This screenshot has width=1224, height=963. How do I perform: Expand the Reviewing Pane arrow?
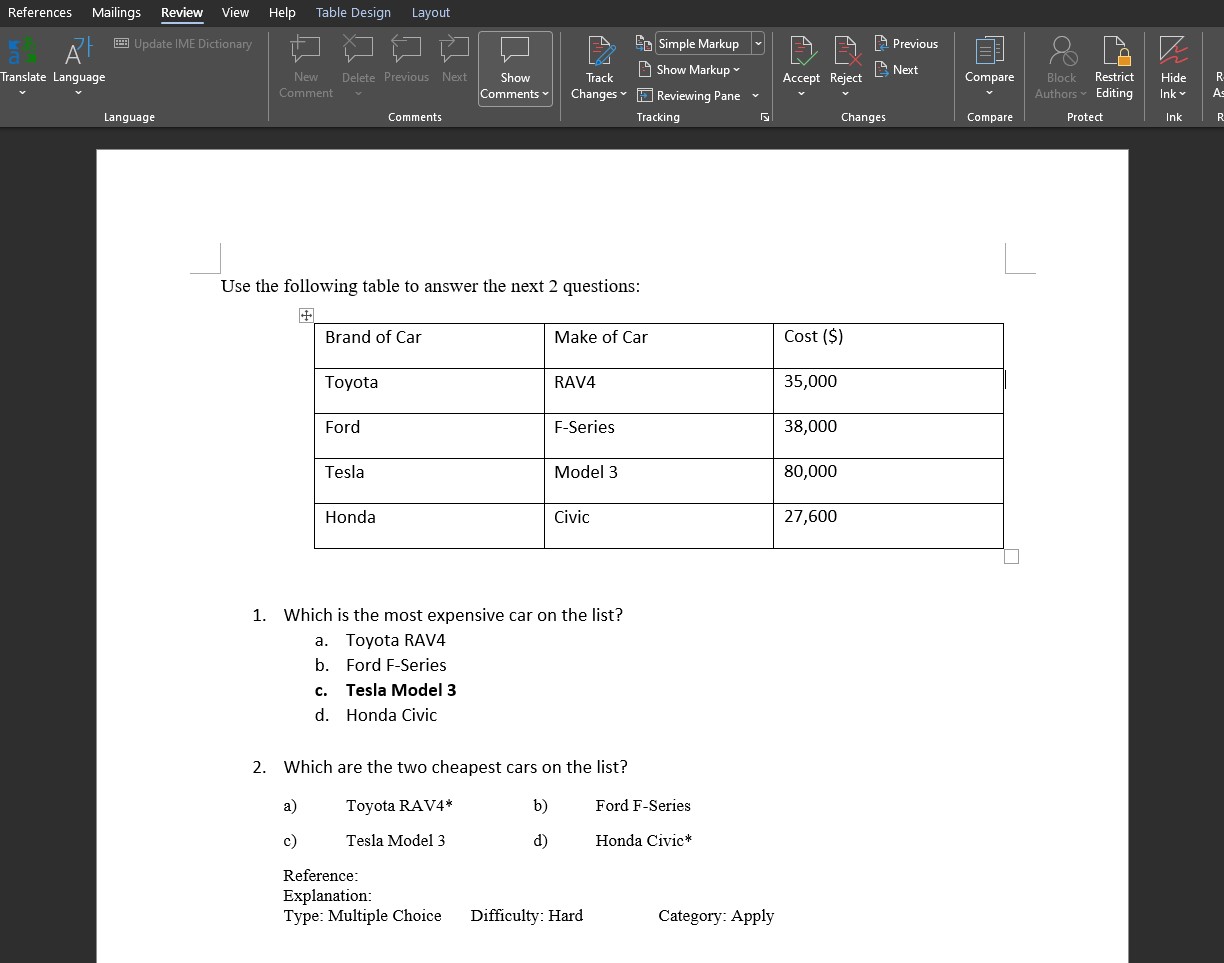755,96
